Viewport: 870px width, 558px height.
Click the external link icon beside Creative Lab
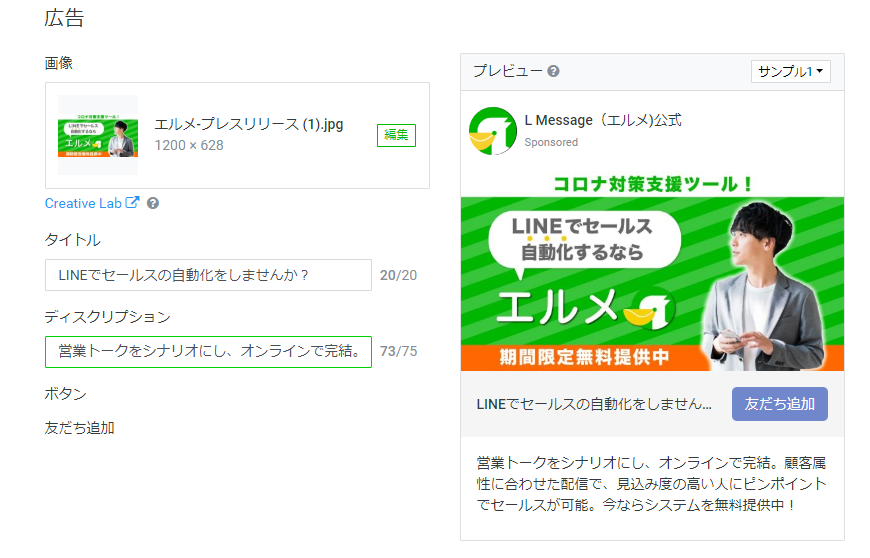pyautogui.click(x=132, y=202)
